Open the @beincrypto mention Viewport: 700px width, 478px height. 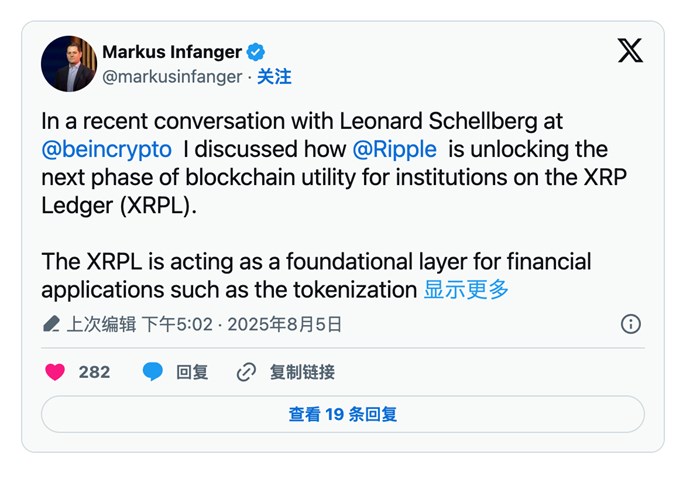click(x=106, y=150)
